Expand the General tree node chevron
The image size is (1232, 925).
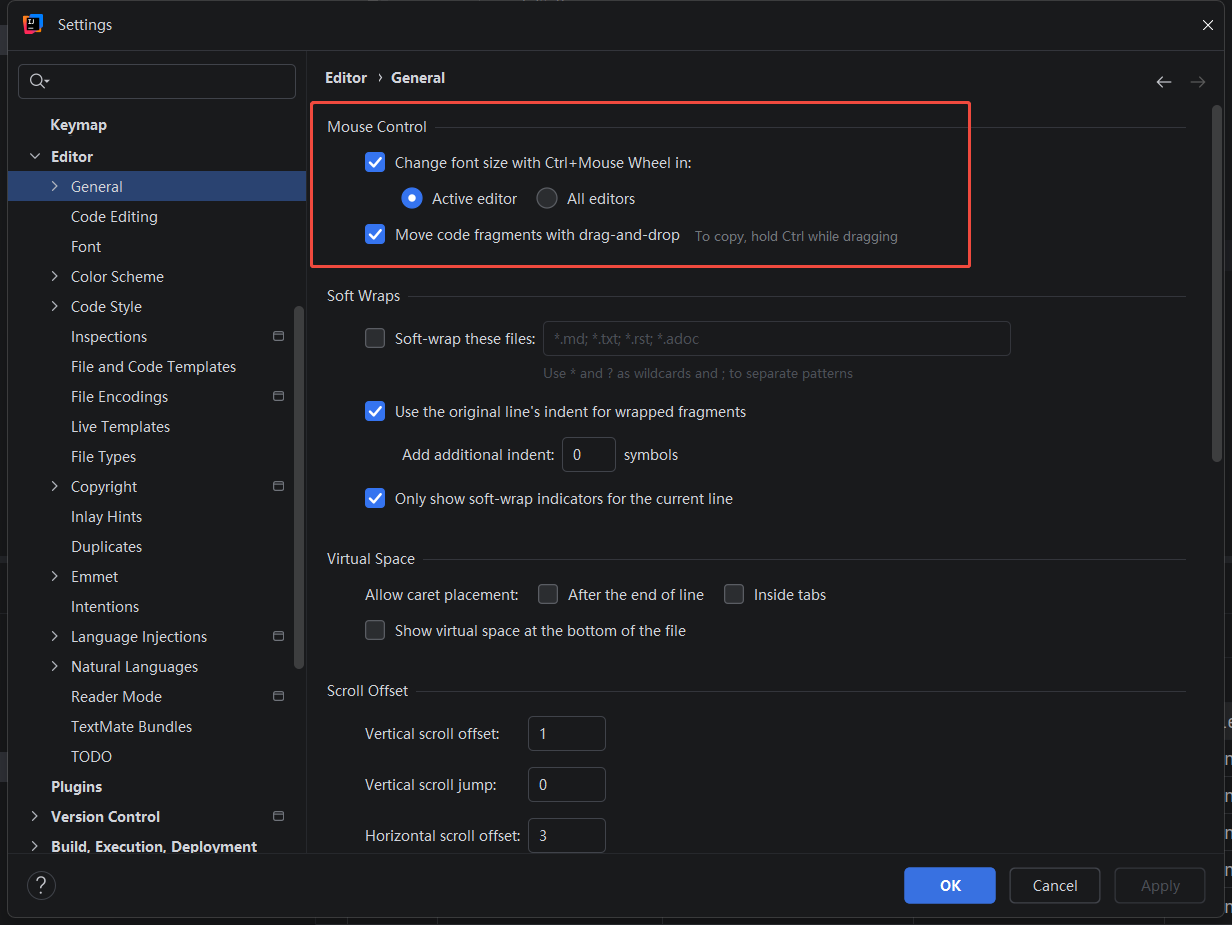(x=55, y=187)
